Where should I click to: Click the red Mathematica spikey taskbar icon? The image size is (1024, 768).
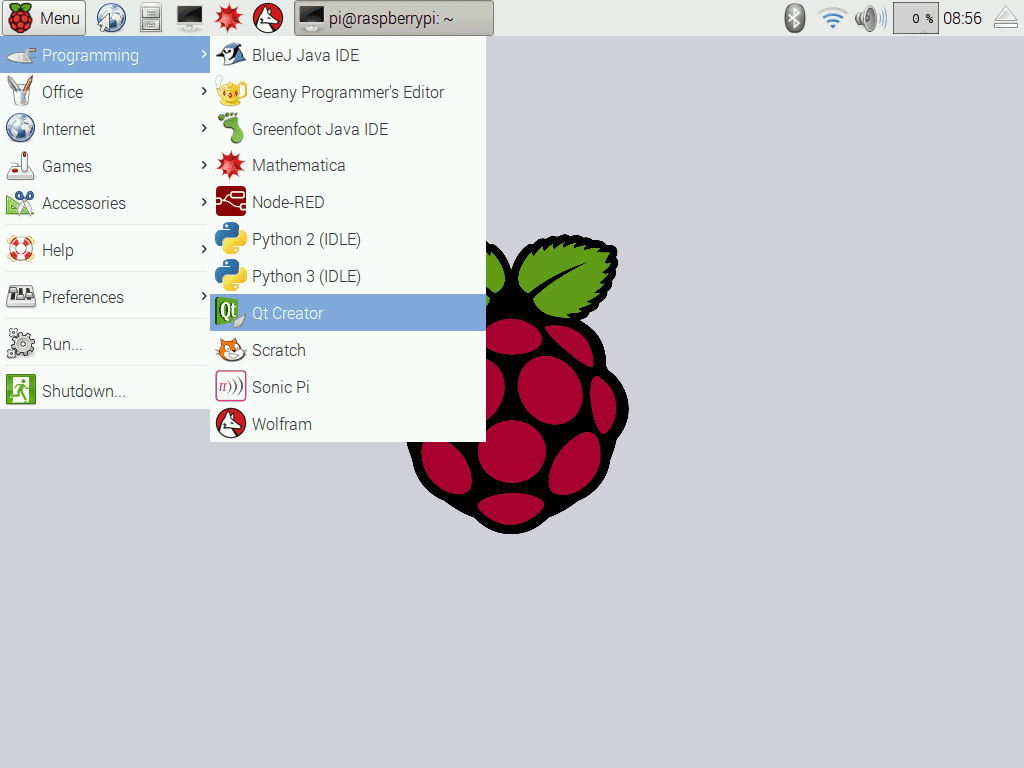coord(229,18)
